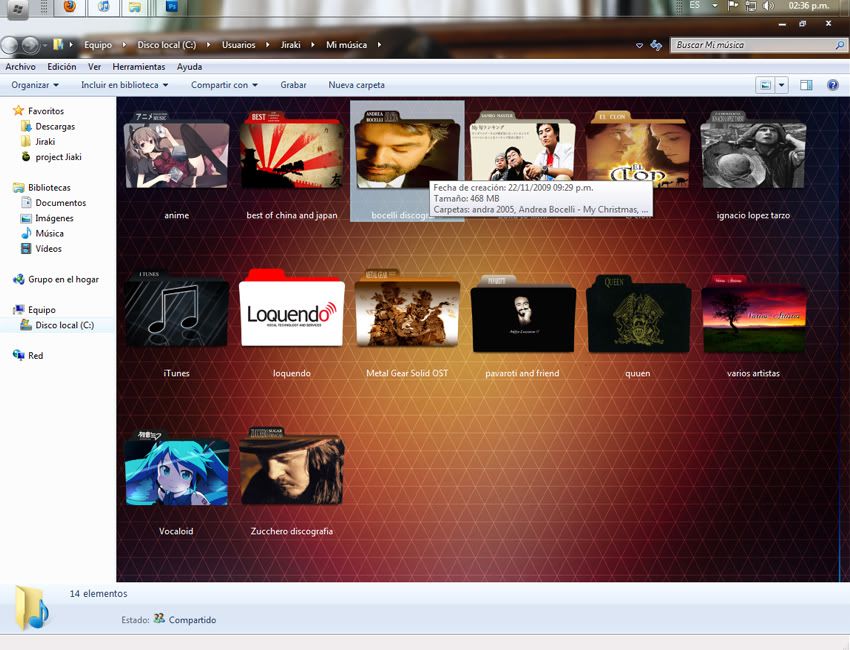Open Música library
The image size is (850, 650).
(49, 233)
